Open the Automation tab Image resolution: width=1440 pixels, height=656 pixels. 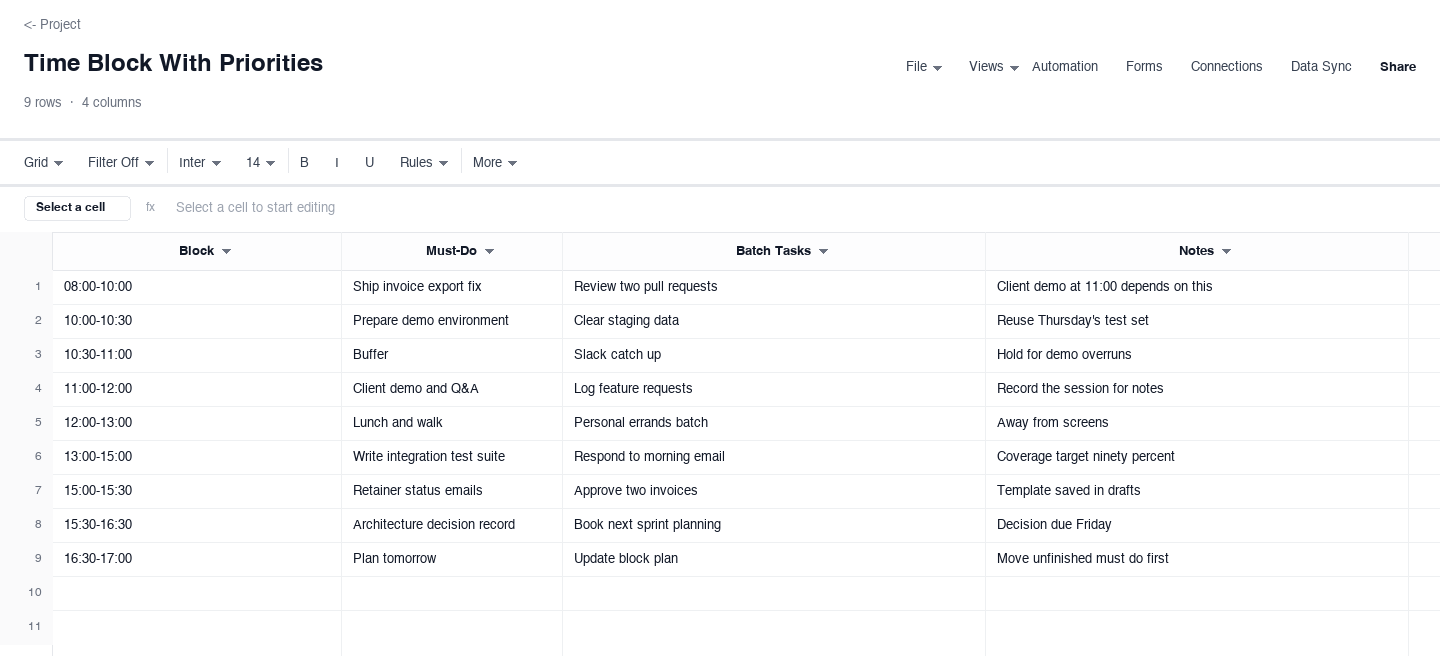pos(1064,67)
